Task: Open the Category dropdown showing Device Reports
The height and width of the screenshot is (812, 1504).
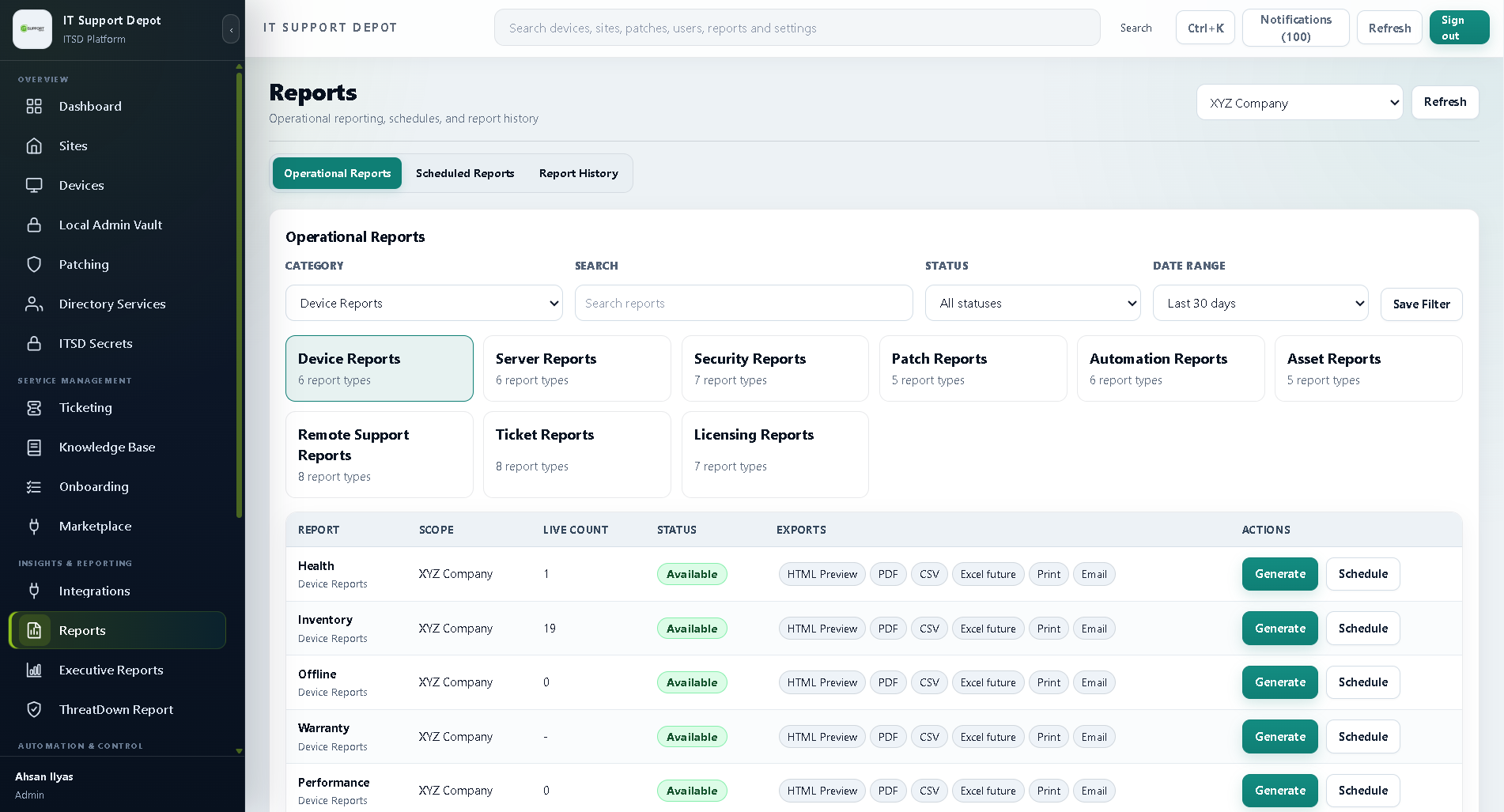Action: coord(424,303)
